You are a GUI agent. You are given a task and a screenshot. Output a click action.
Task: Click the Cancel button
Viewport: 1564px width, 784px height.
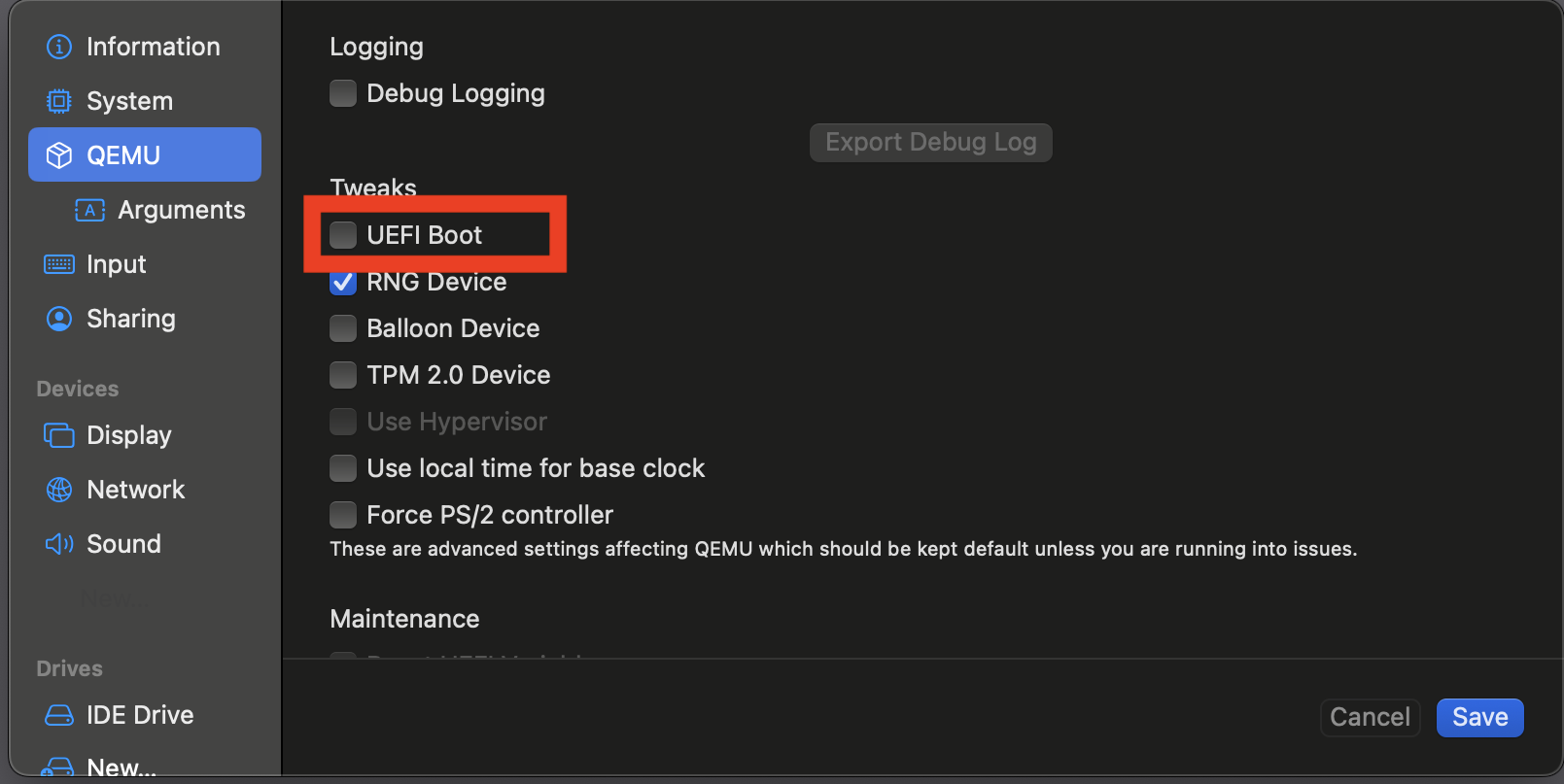[x=1370, y=717]
